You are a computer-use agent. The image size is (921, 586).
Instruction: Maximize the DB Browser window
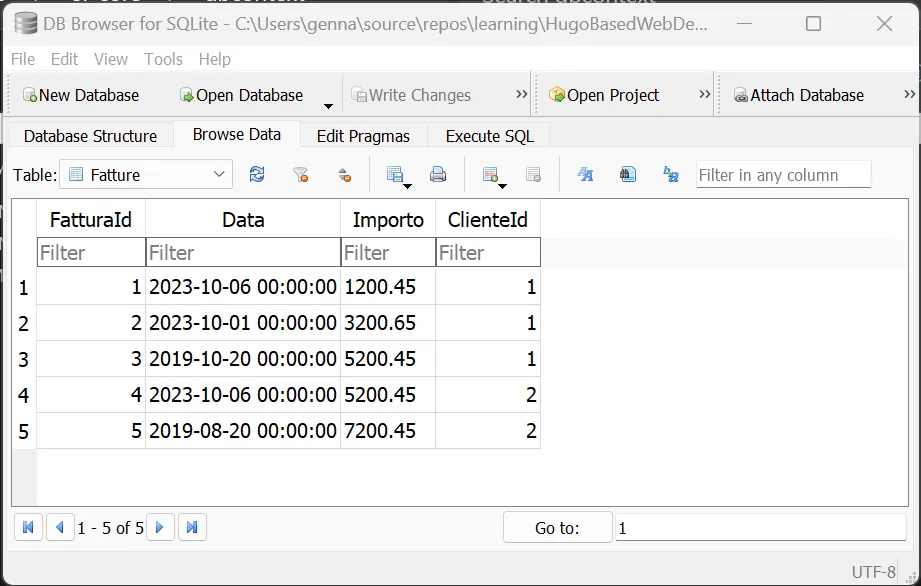[x=814, y=23]
